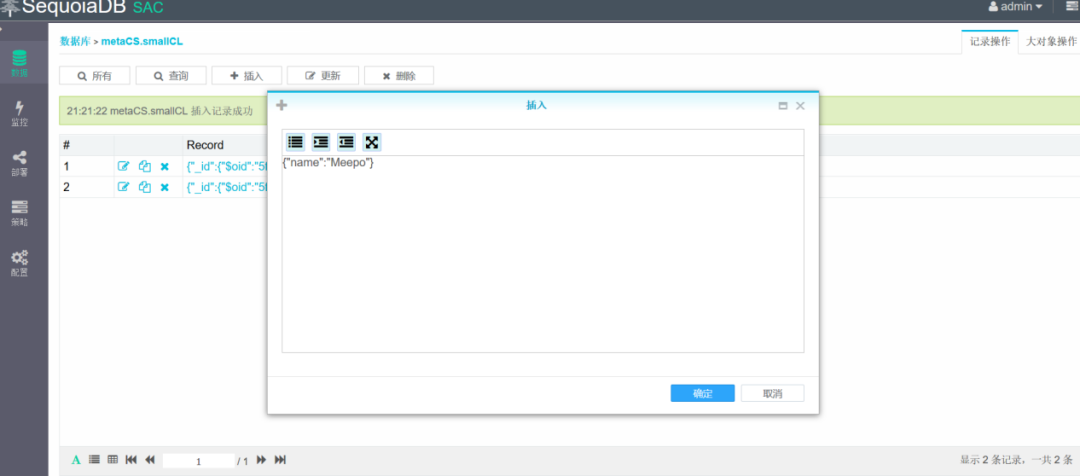Viewport: 1080px width, 476px height.
Task: Click the 插入 (Insert) toolbar button
Action: [x=247, y=76]
